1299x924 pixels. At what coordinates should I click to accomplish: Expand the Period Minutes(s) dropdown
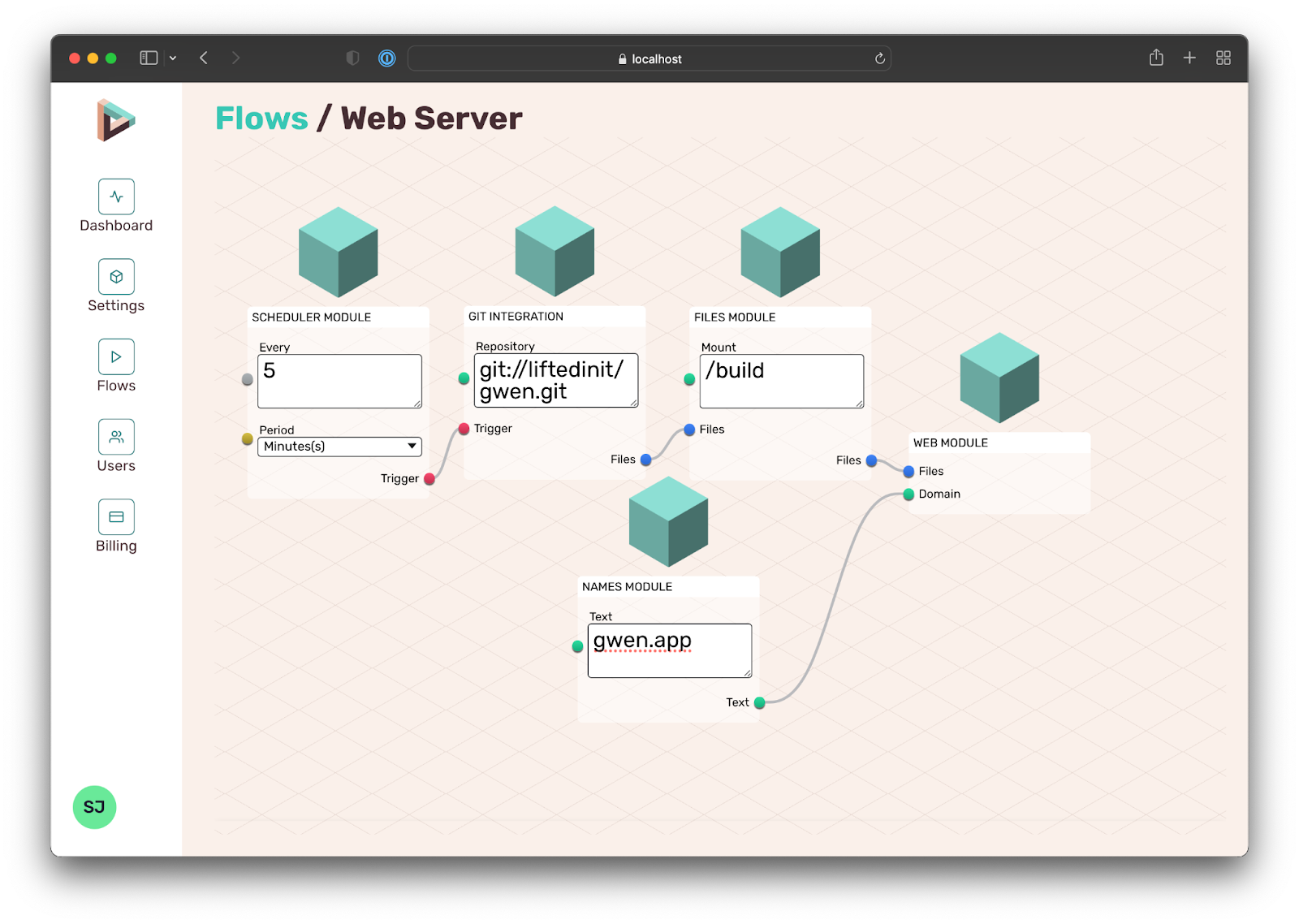[x=339, y=447]
